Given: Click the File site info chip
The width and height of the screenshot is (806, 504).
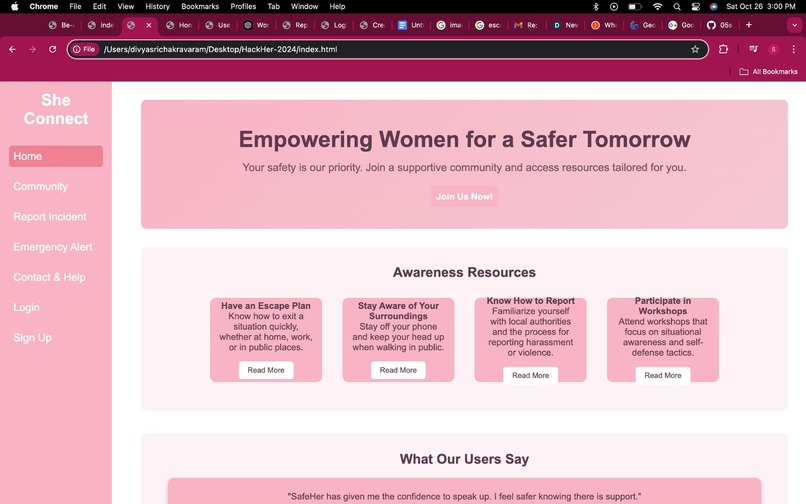Looking at the screenshot, I should [84, 49].
